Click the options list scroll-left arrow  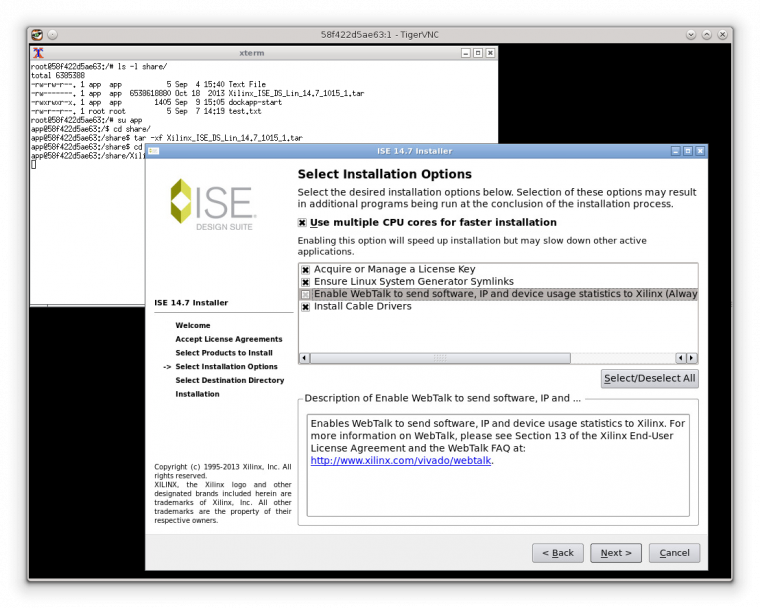click(x=305, y=358)
